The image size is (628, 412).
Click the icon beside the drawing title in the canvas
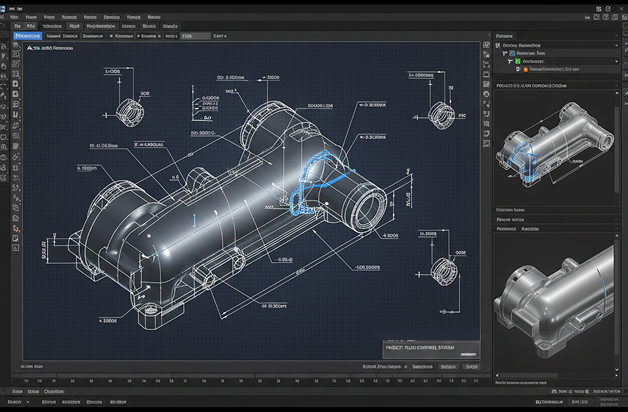pyautogui.click(x=30, y=47)
